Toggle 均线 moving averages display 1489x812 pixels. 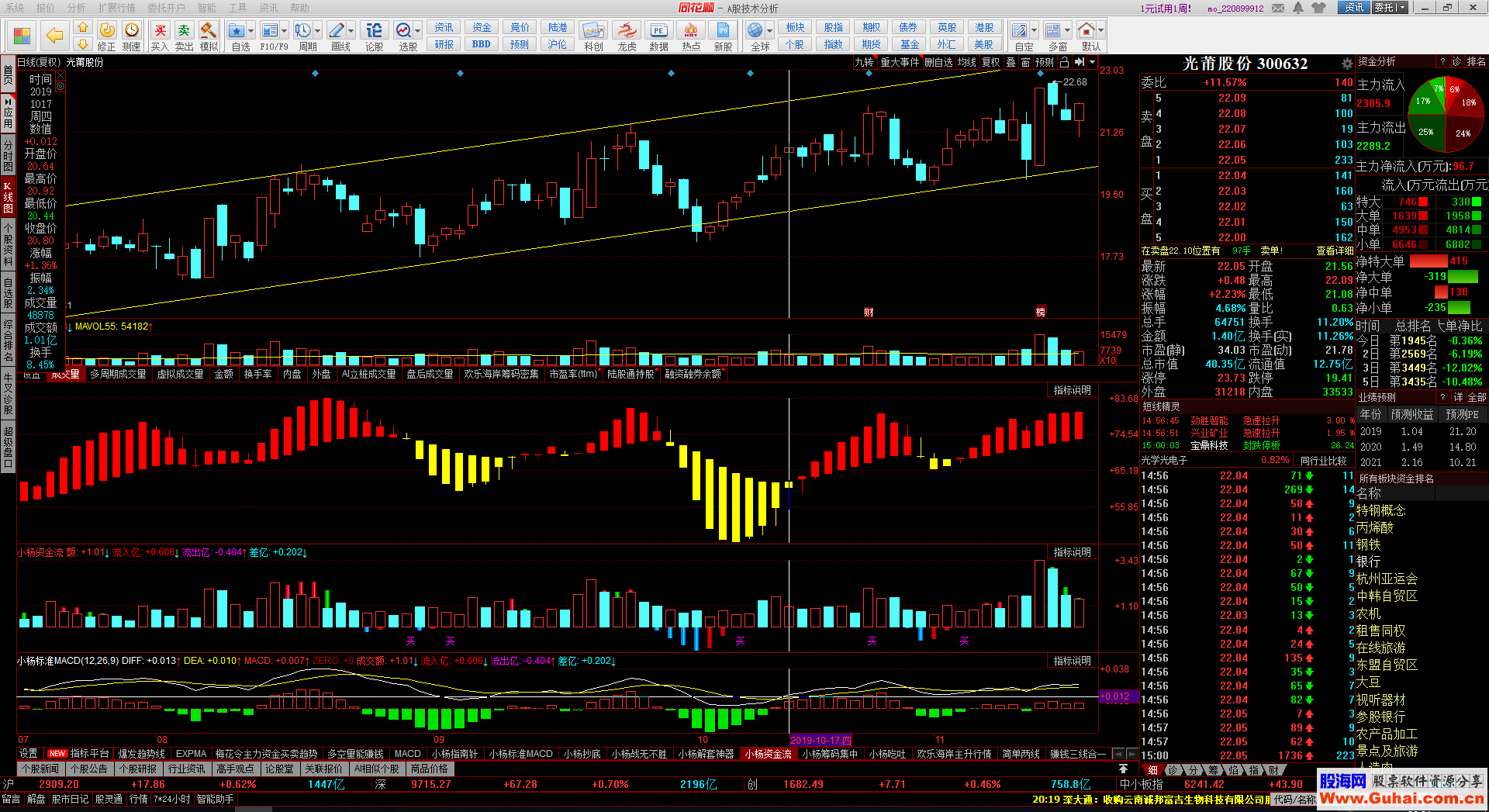[x=967, y=62]
